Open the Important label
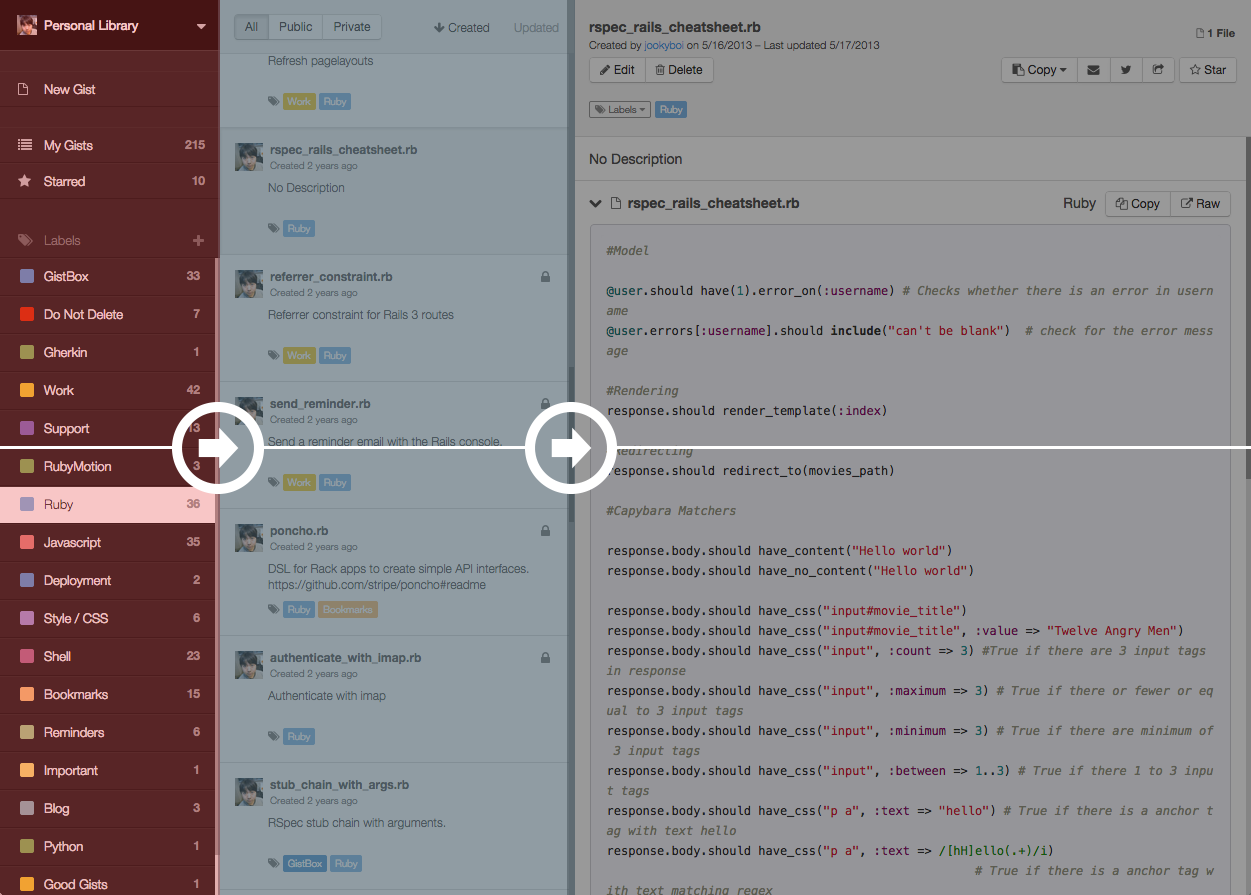This screenshot has height=895, width=1251. [x=107, y=770]
